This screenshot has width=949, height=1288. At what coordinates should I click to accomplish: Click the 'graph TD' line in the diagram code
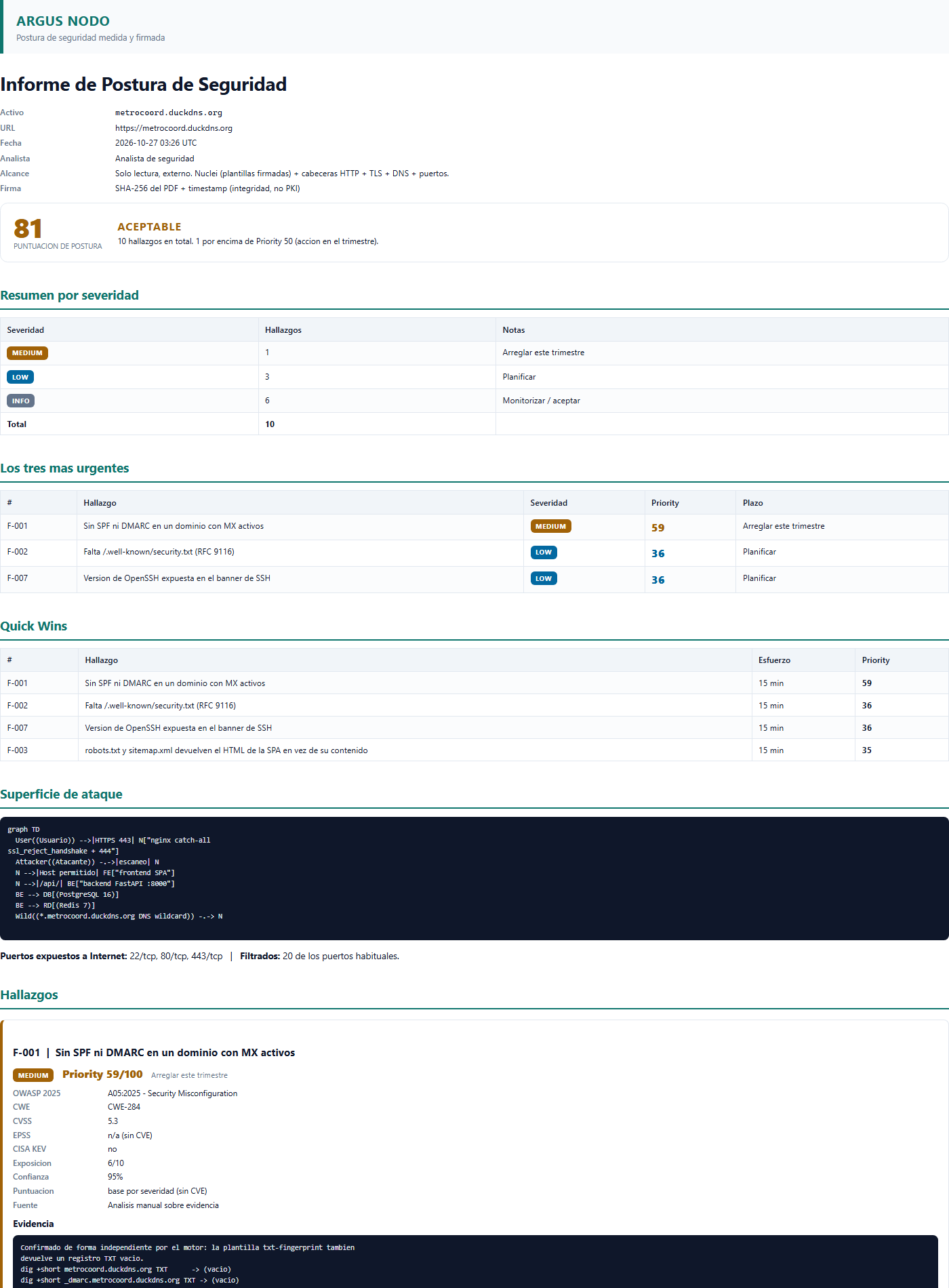click(x=24, y=829)
